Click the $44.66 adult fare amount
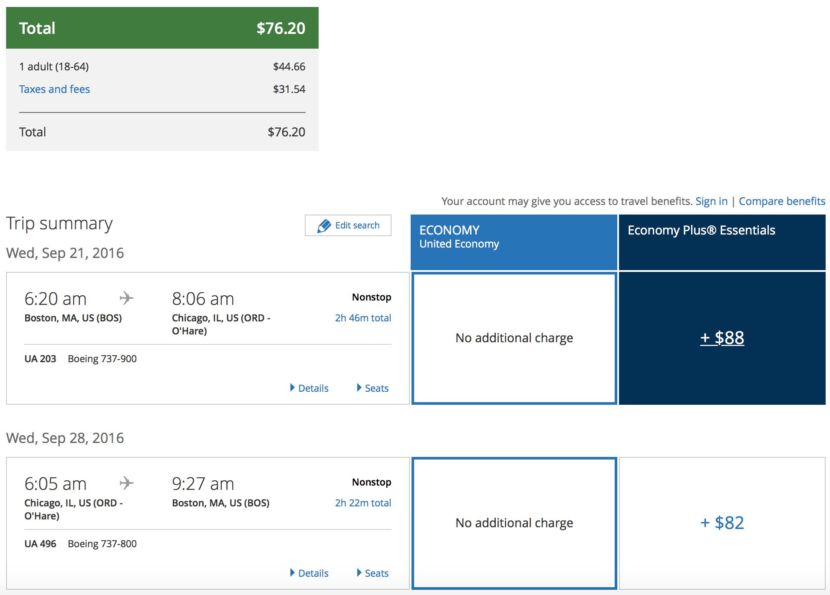Viewport: 830px width, 595px height. pyautogui.click(x=289, y=66)
